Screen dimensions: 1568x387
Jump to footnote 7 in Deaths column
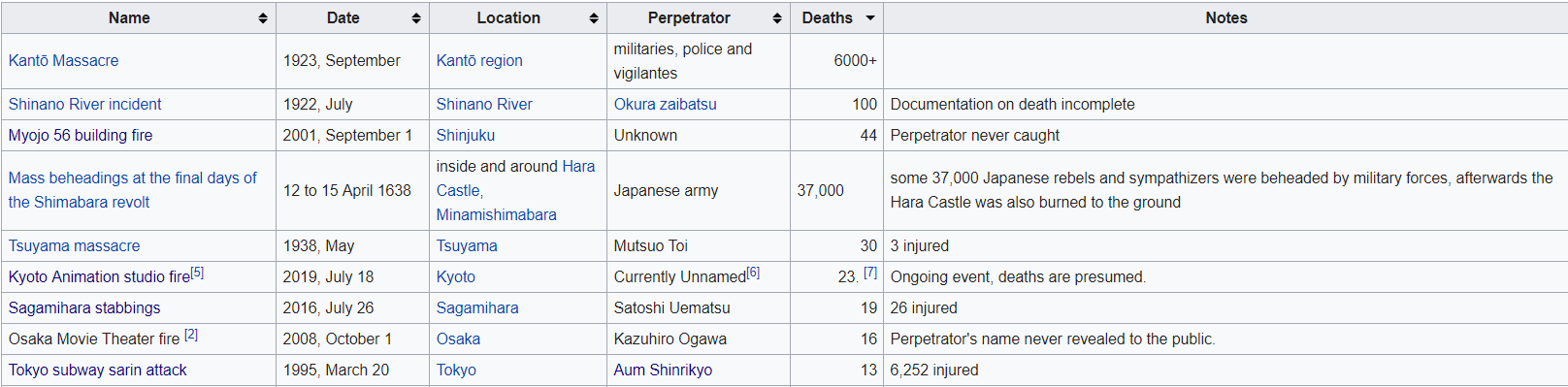[870, 273]
